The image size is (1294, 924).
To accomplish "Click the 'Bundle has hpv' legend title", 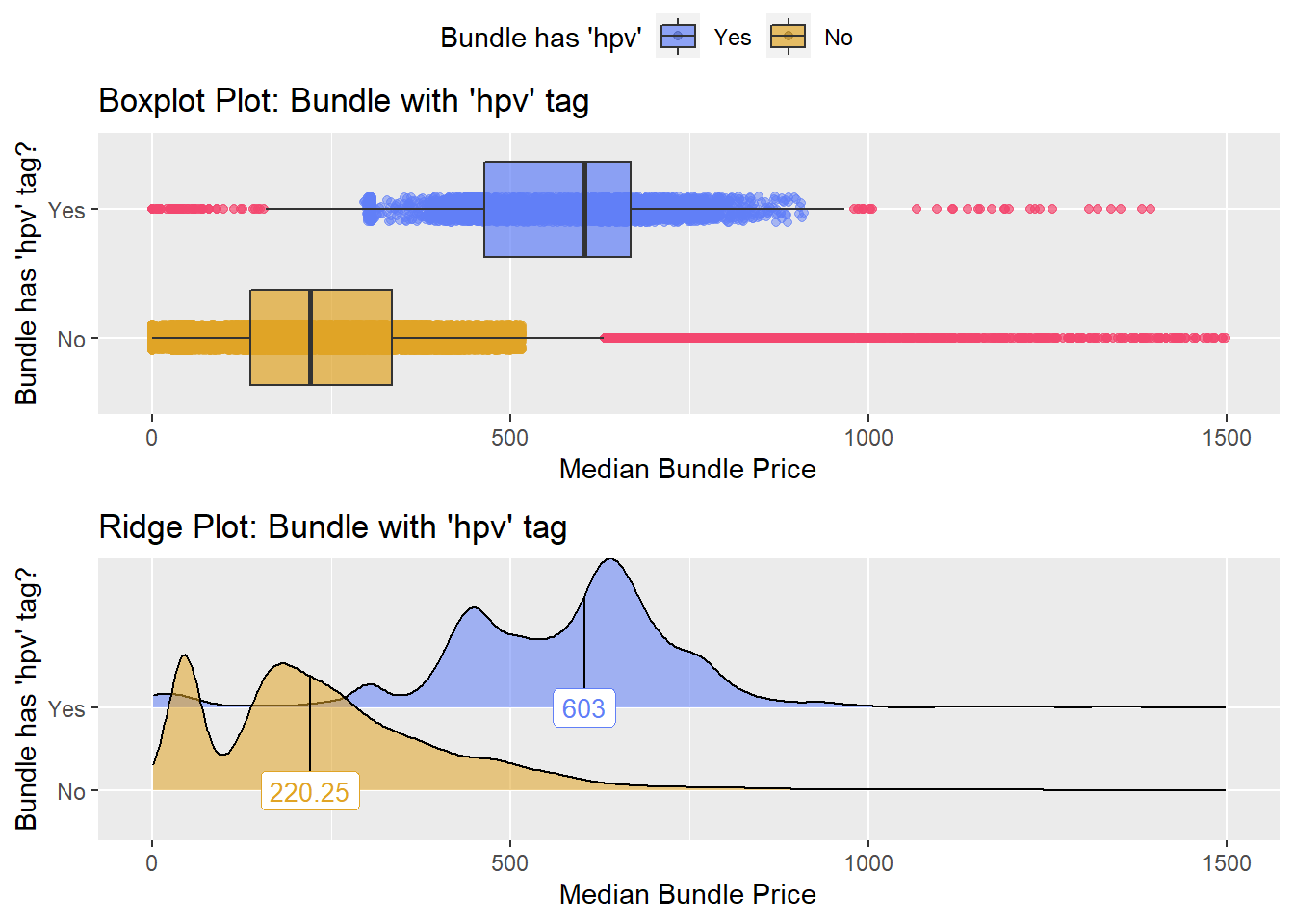I will pyautogui.click(x=541, y=38).
